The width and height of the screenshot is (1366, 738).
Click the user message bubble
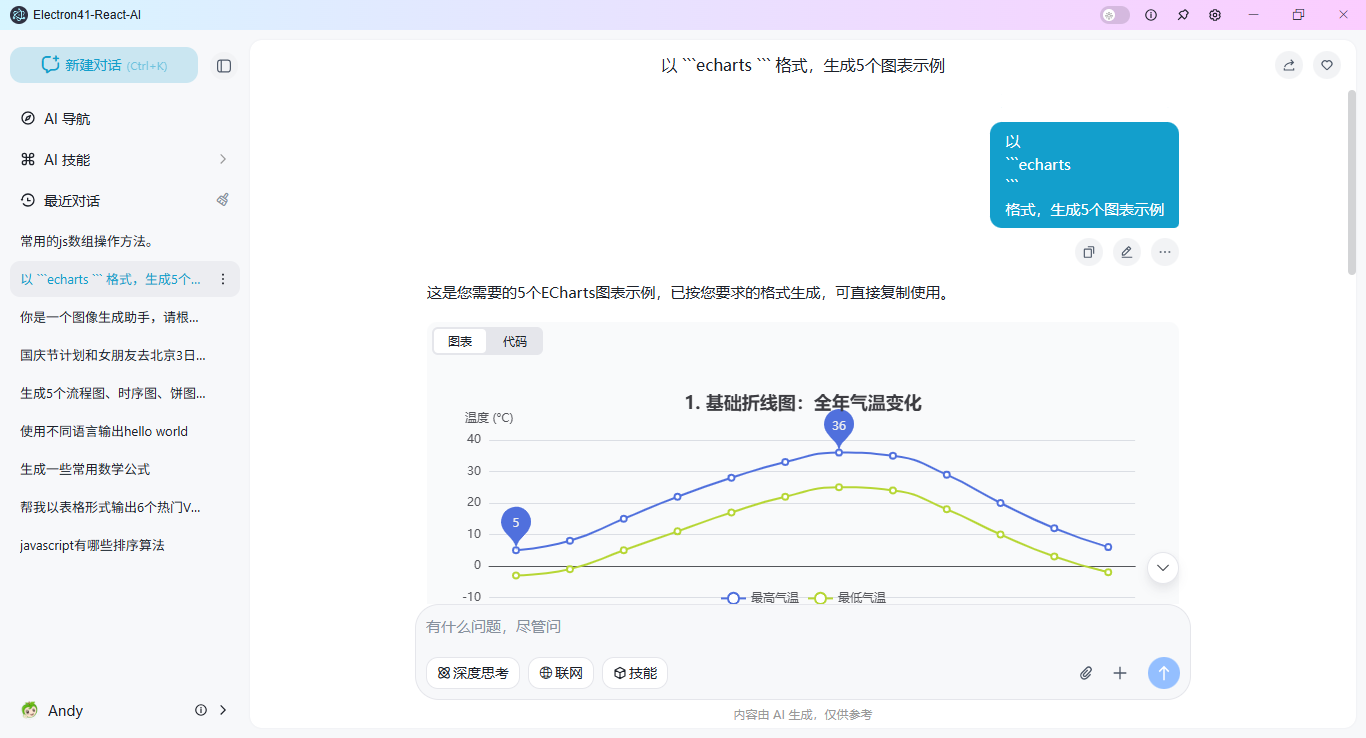coord(1084,175)
